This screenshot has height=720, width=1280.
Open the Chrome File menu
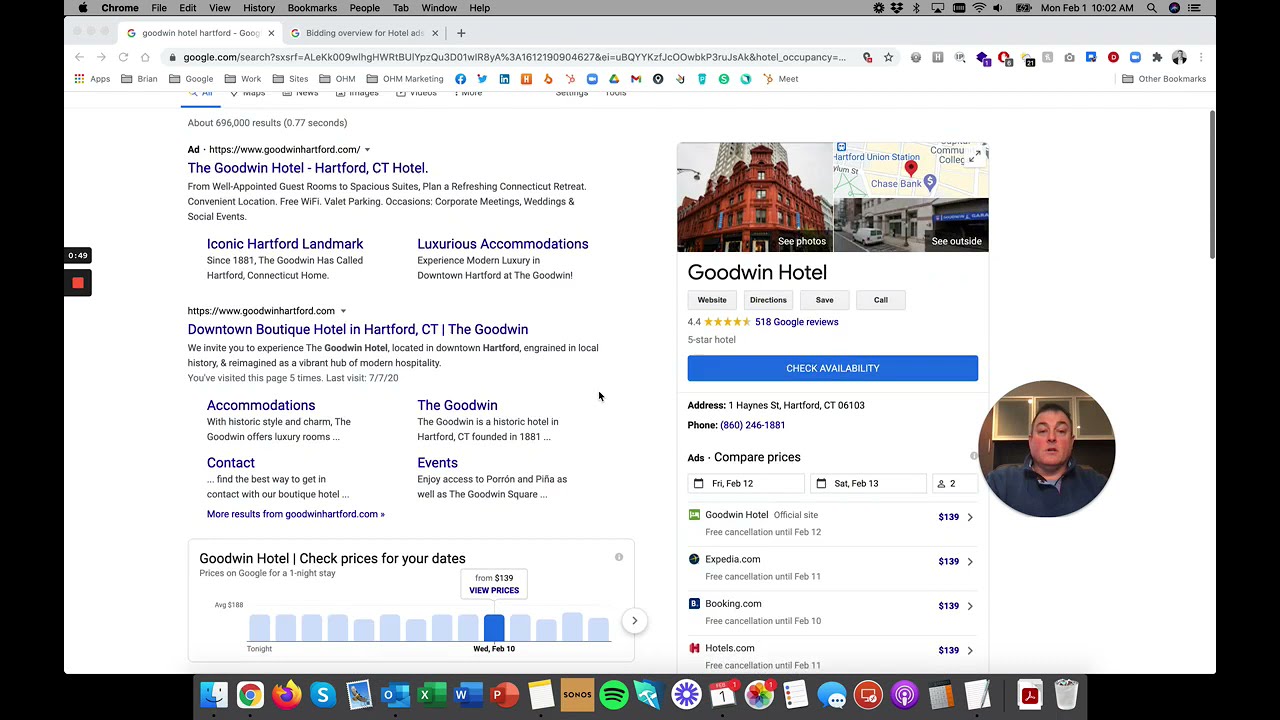pyautogui.click(x=159, y=8)
